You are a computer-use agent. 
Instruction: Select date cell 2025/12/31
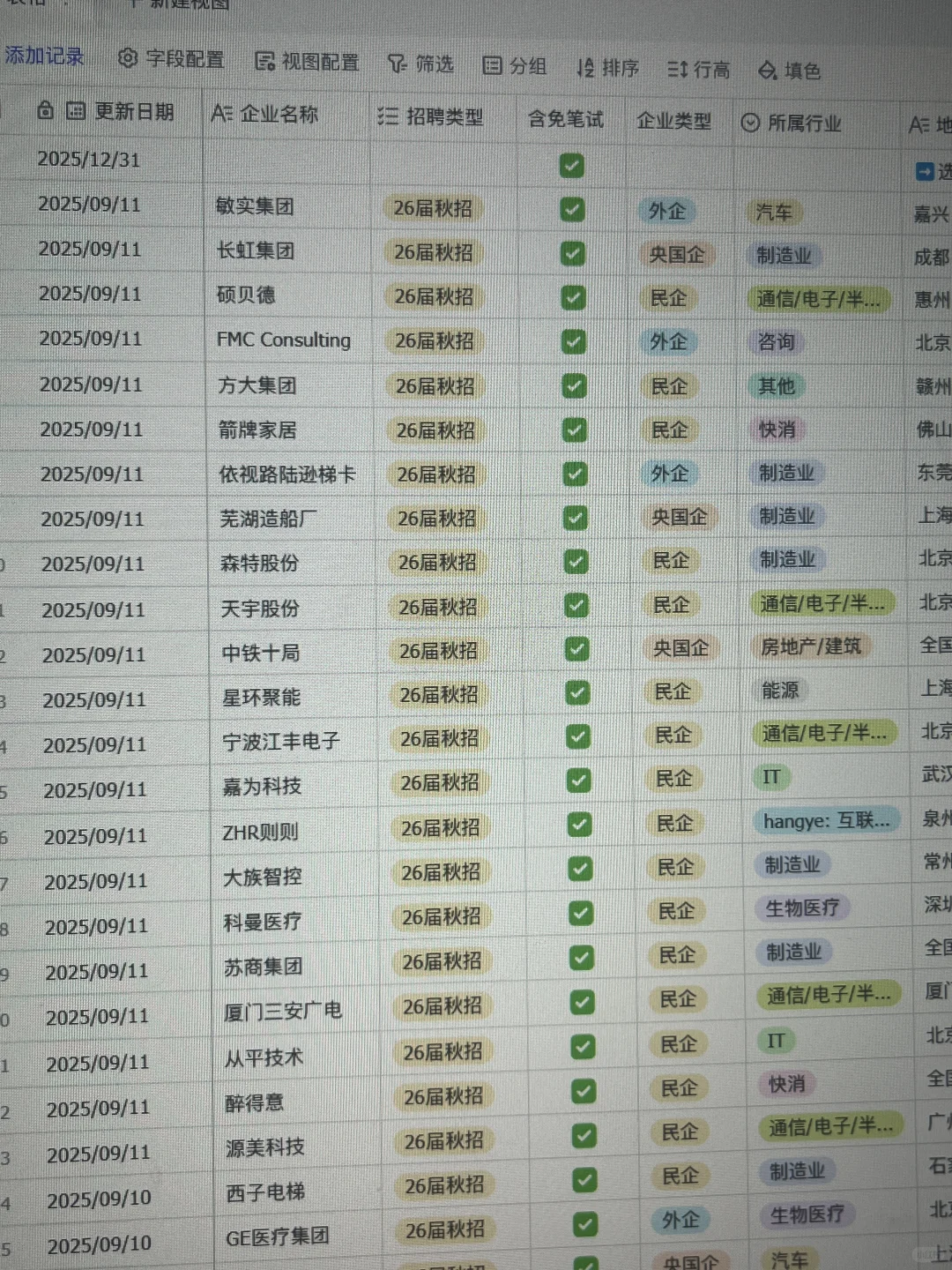coord(89,160)
